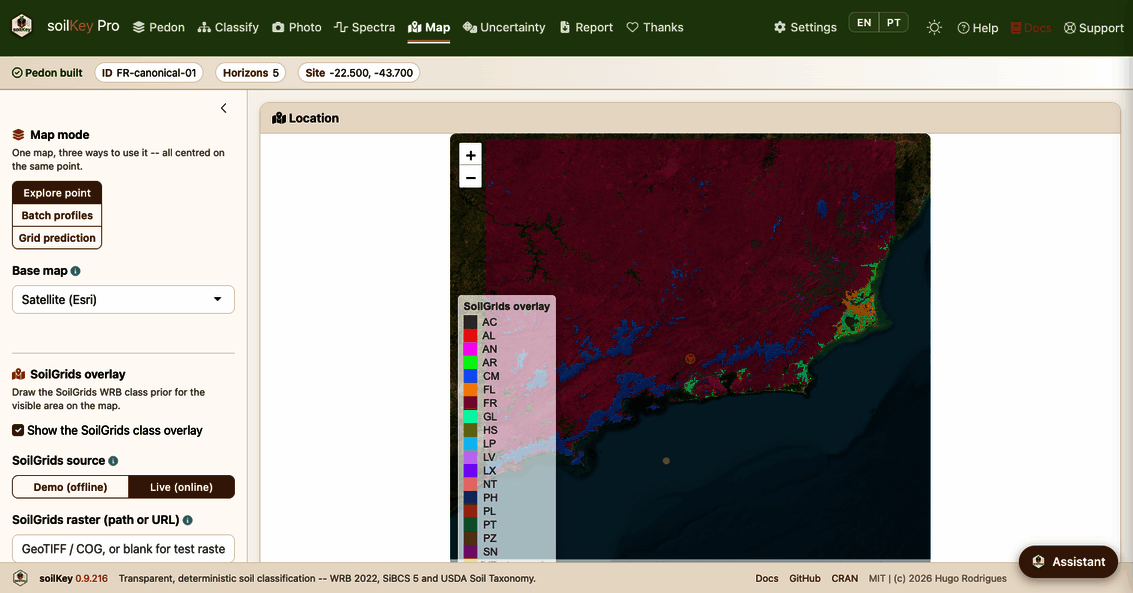
Task: Open Support in the header
Action: pyautogui.click(x=1093, y=28)
